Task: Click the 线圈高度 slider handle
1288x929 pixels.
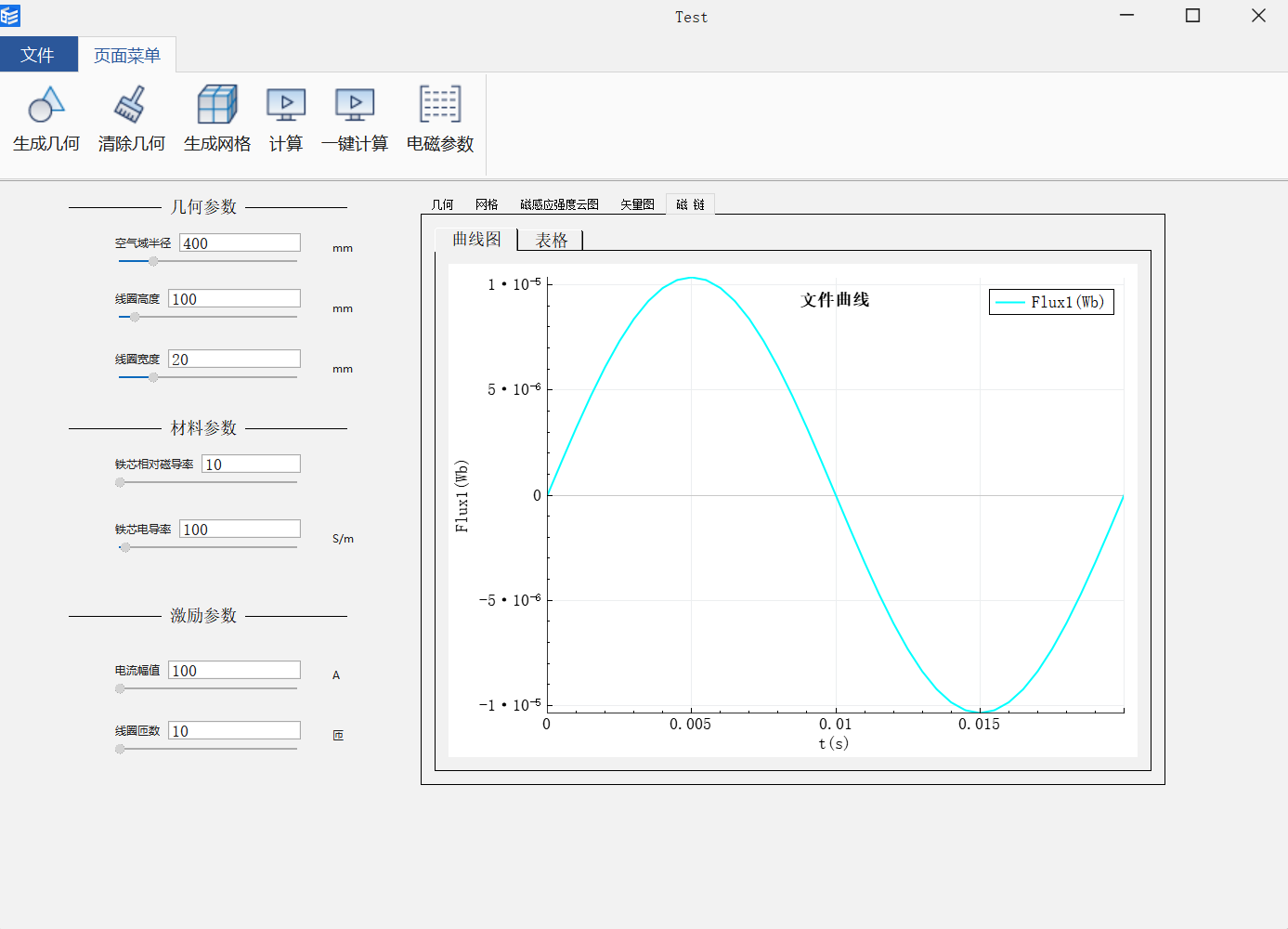Action: point(135,317)
